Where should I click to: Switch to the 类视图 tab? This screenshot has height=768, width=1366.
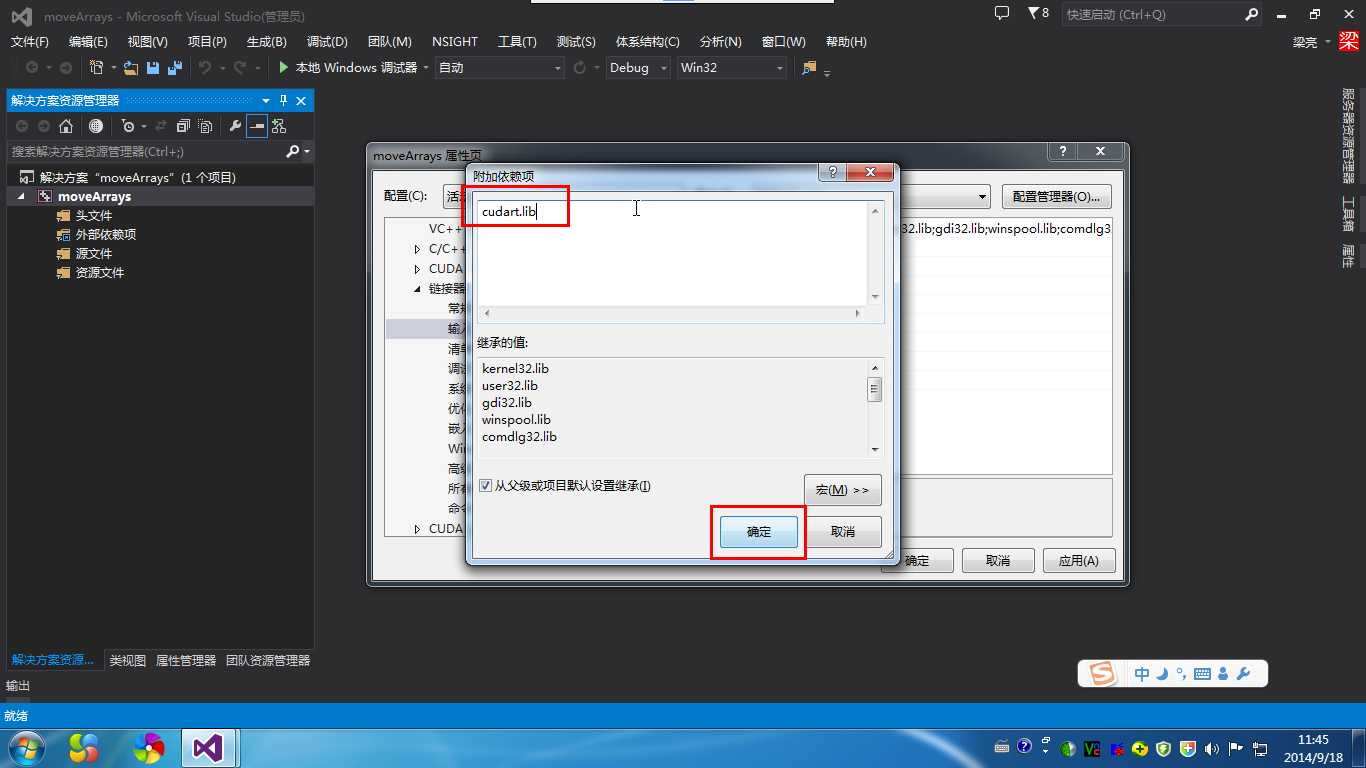[127, 660]
